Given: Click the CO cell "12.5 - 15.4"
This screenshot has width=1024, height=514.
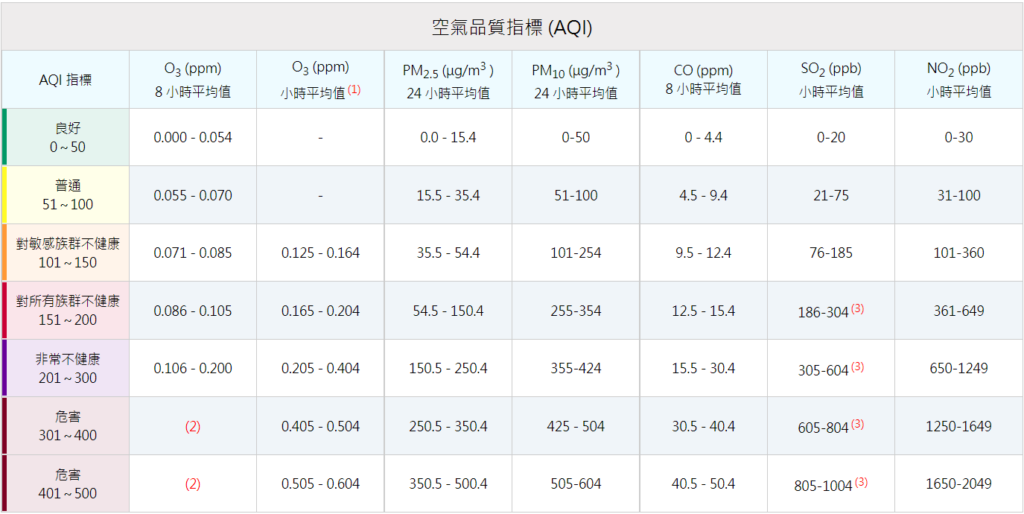Looking at the screenshot, I should (x=703, y=311).
